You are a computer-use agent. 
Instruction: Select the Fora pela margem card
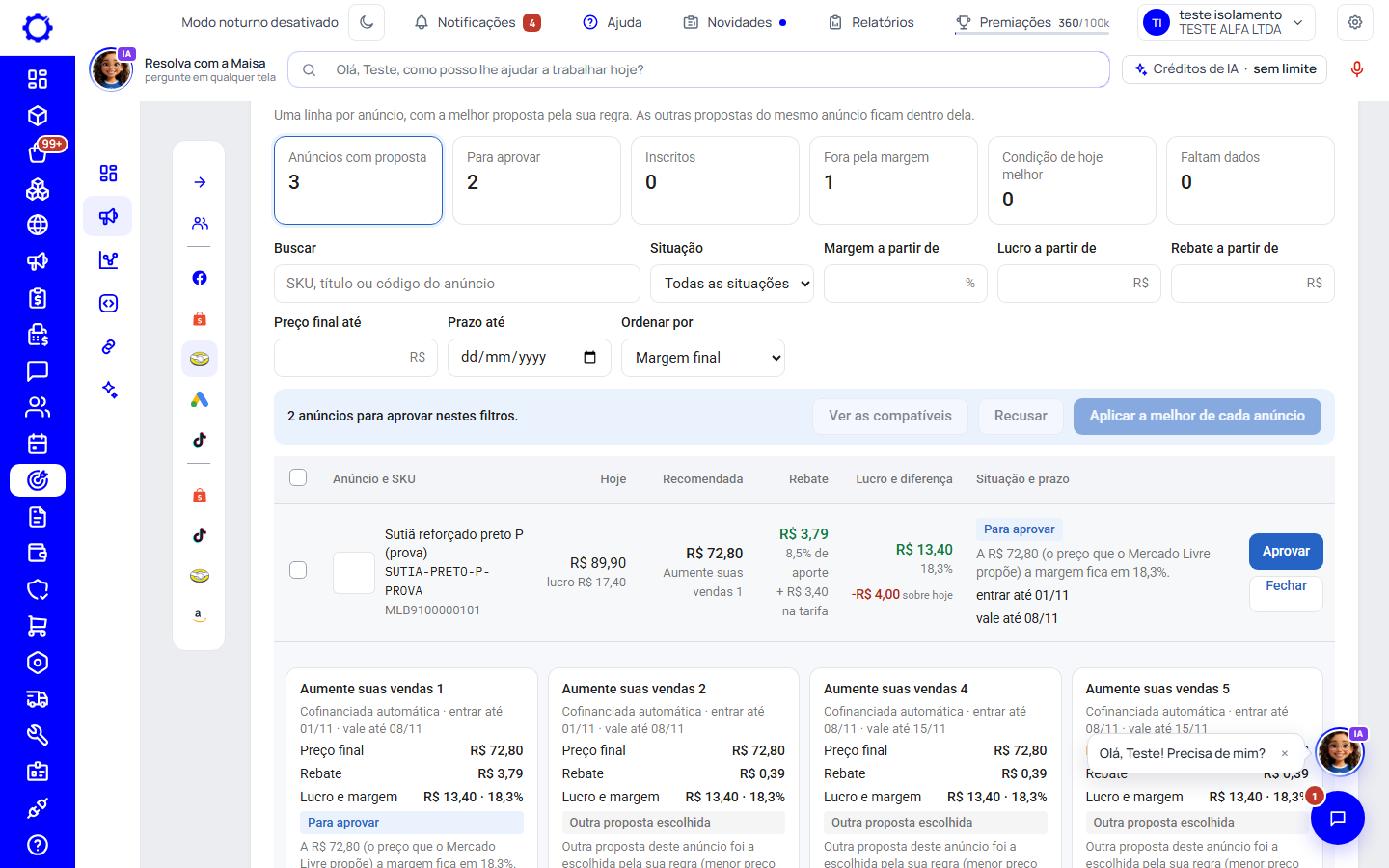click(893, 180)
